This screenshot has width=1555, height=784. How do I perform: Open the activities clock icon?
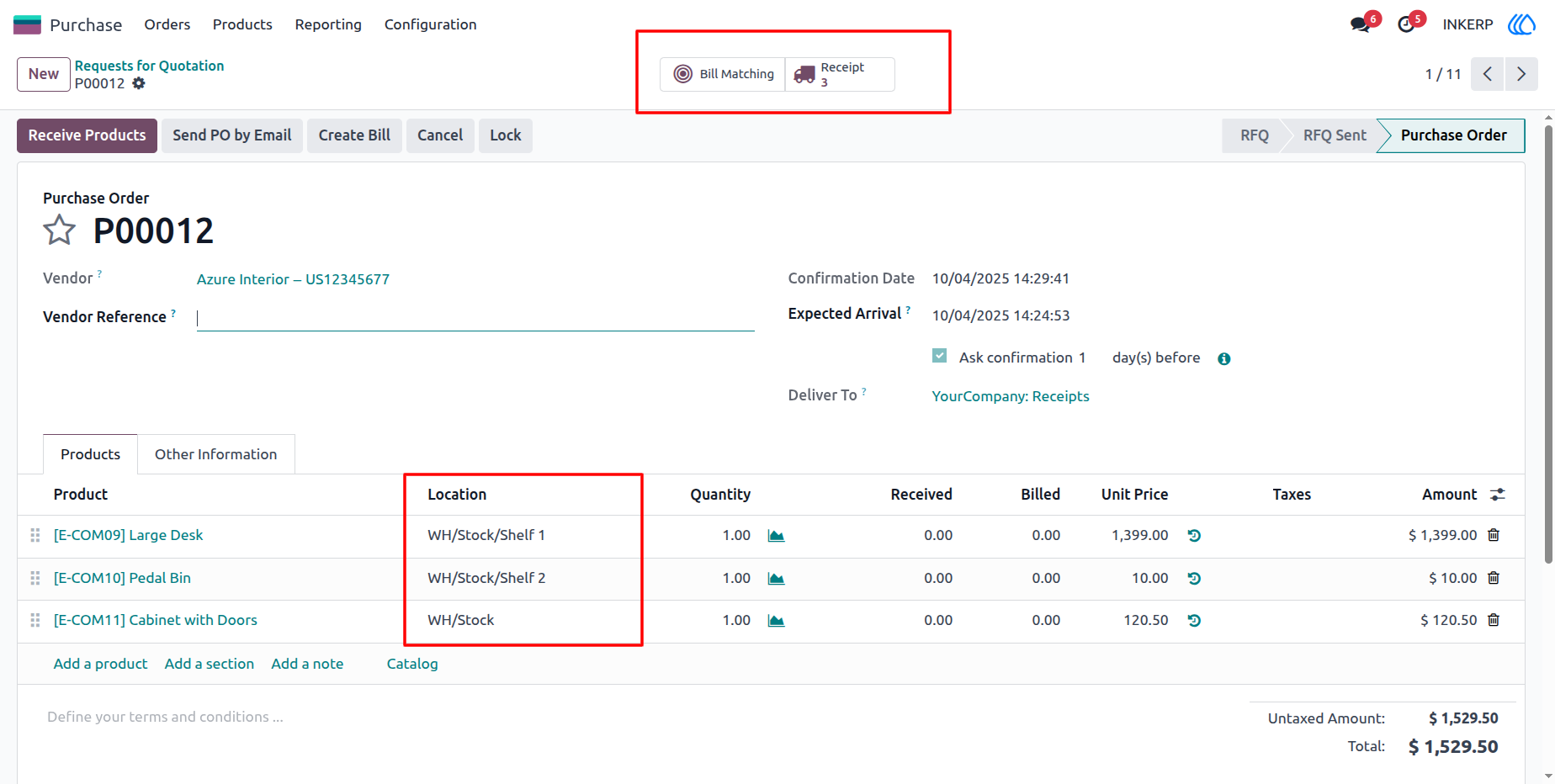[1406, 24]
